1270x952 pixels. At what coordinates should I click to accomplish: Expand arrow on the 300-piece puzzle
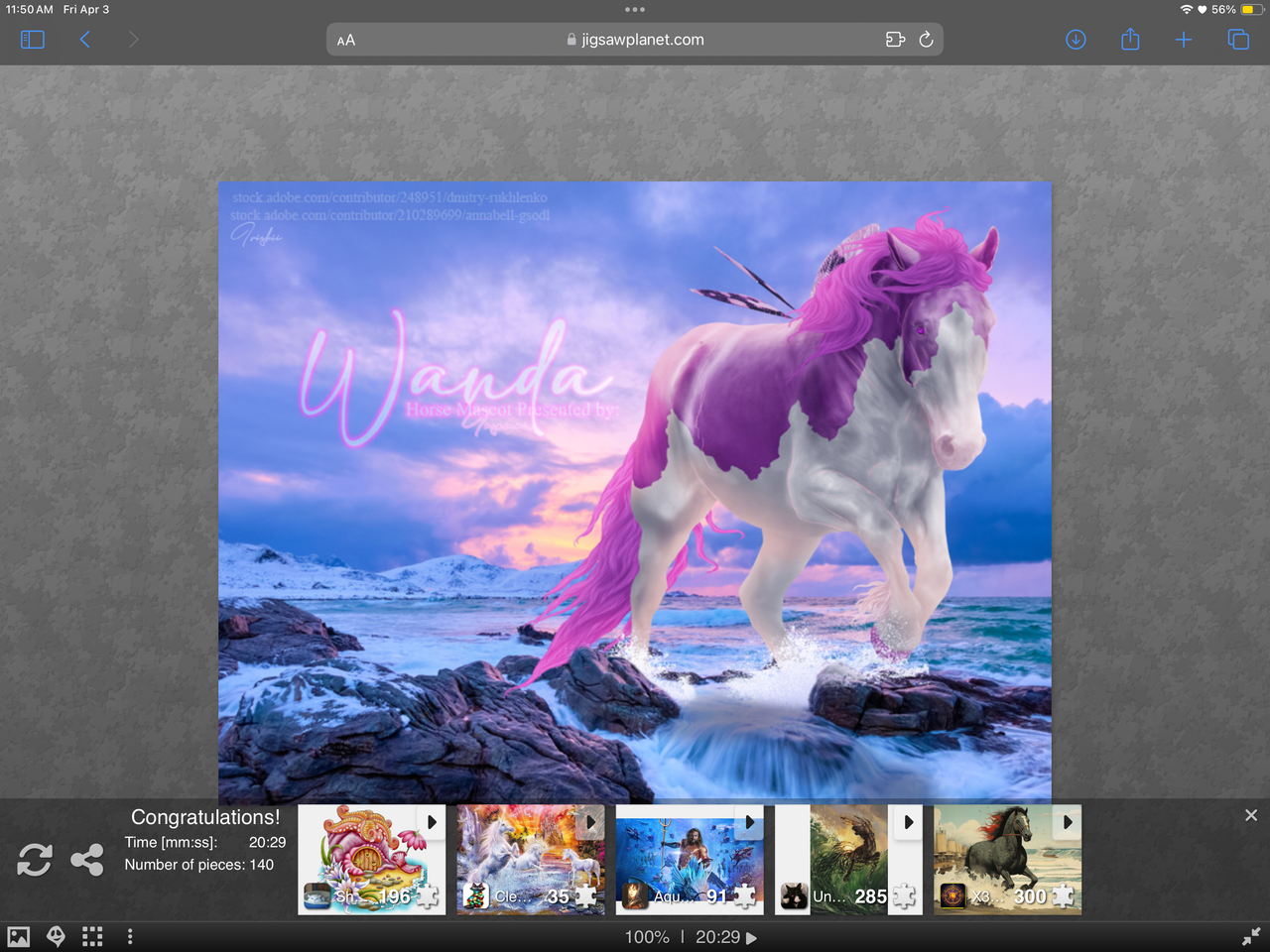point(1067,822)
